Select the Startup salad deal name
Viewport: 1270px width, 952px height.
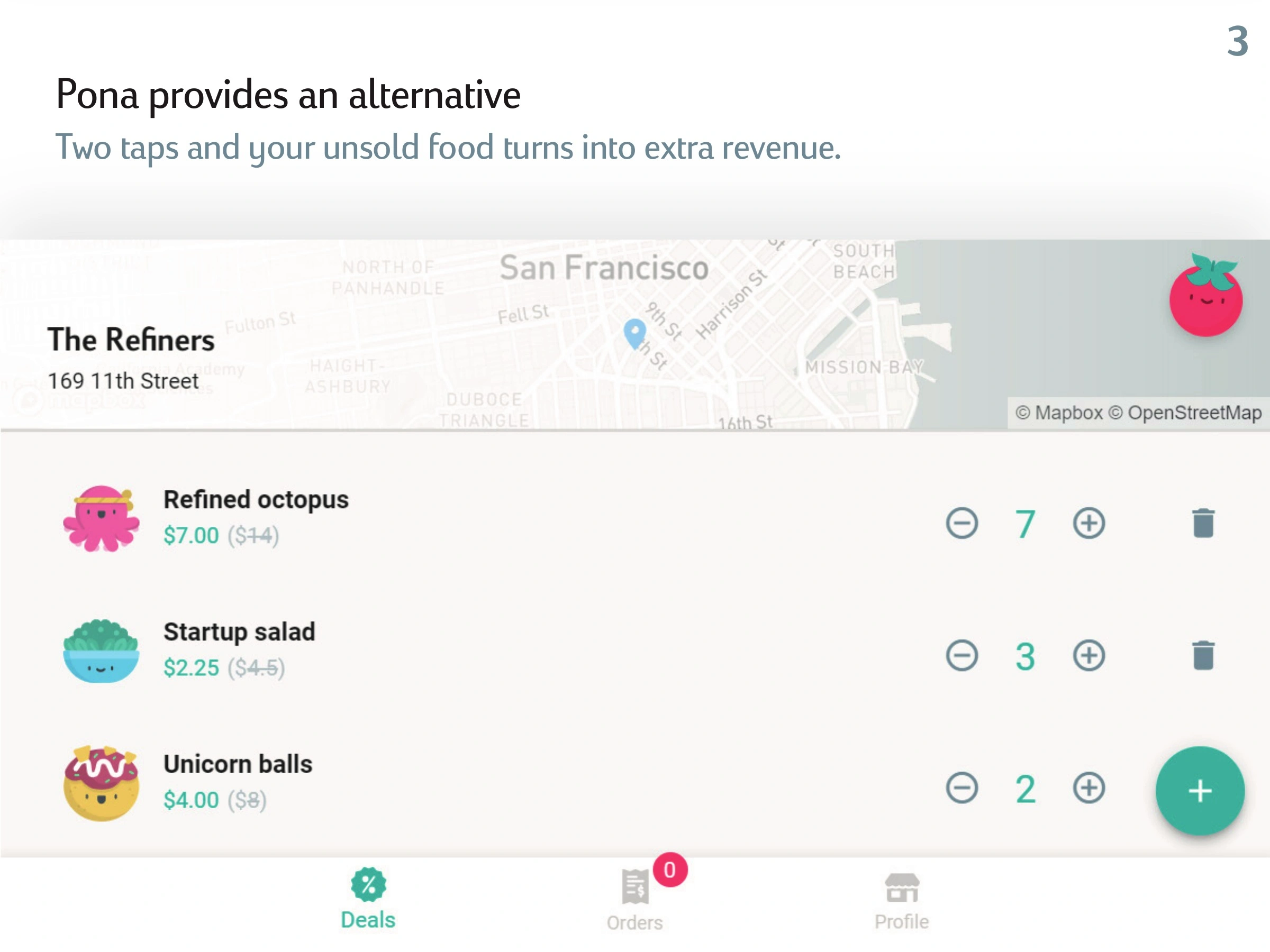239,632
